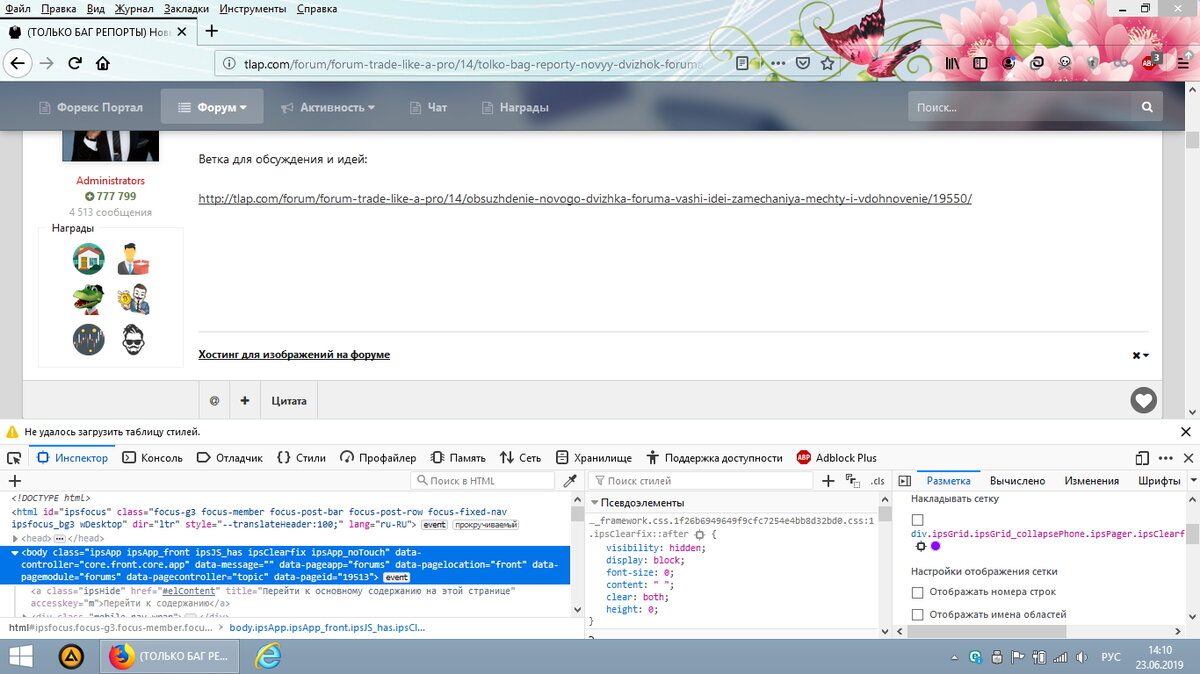Switch to the 'Консоль' tab

tap(152, 458)
